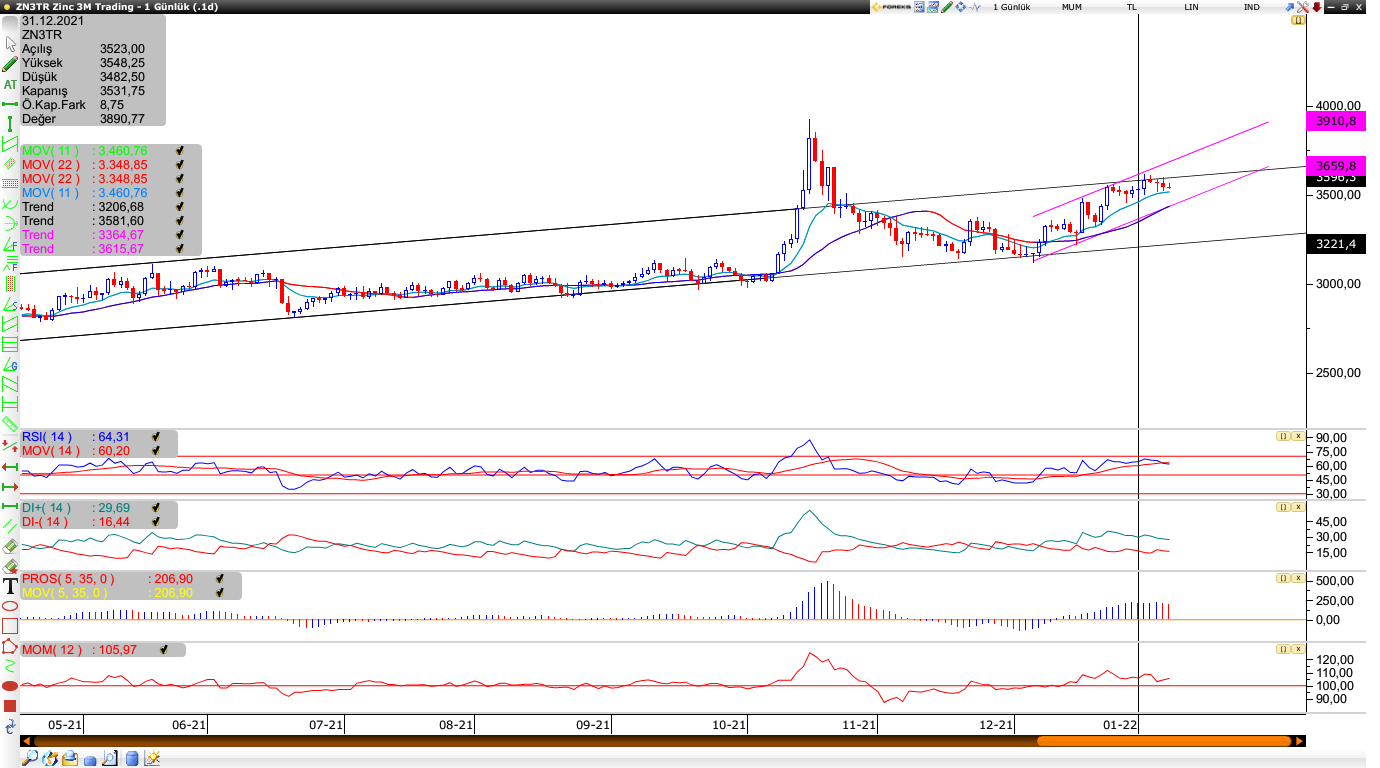This screenshot has height=768, width=1380.
Task: Click the Kapanış 3531,75 value
Action: [122, 90]
